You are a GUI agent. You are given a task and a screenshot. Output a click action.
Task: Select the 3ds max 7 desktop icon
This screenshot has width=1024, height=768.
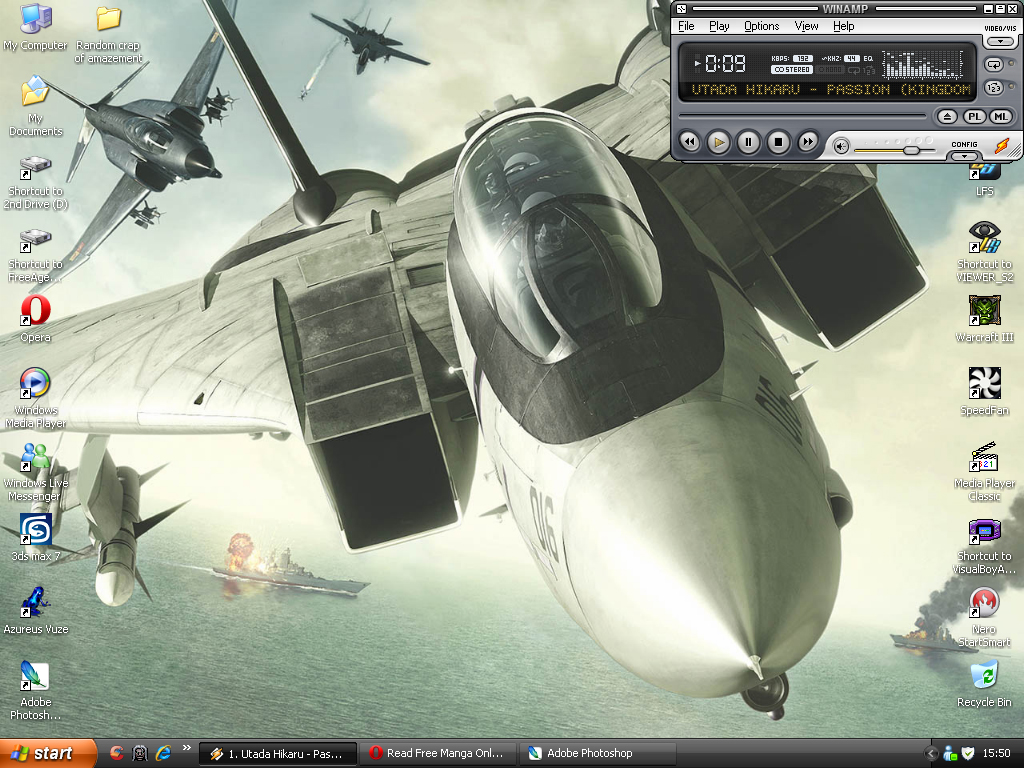pos(35,537)
